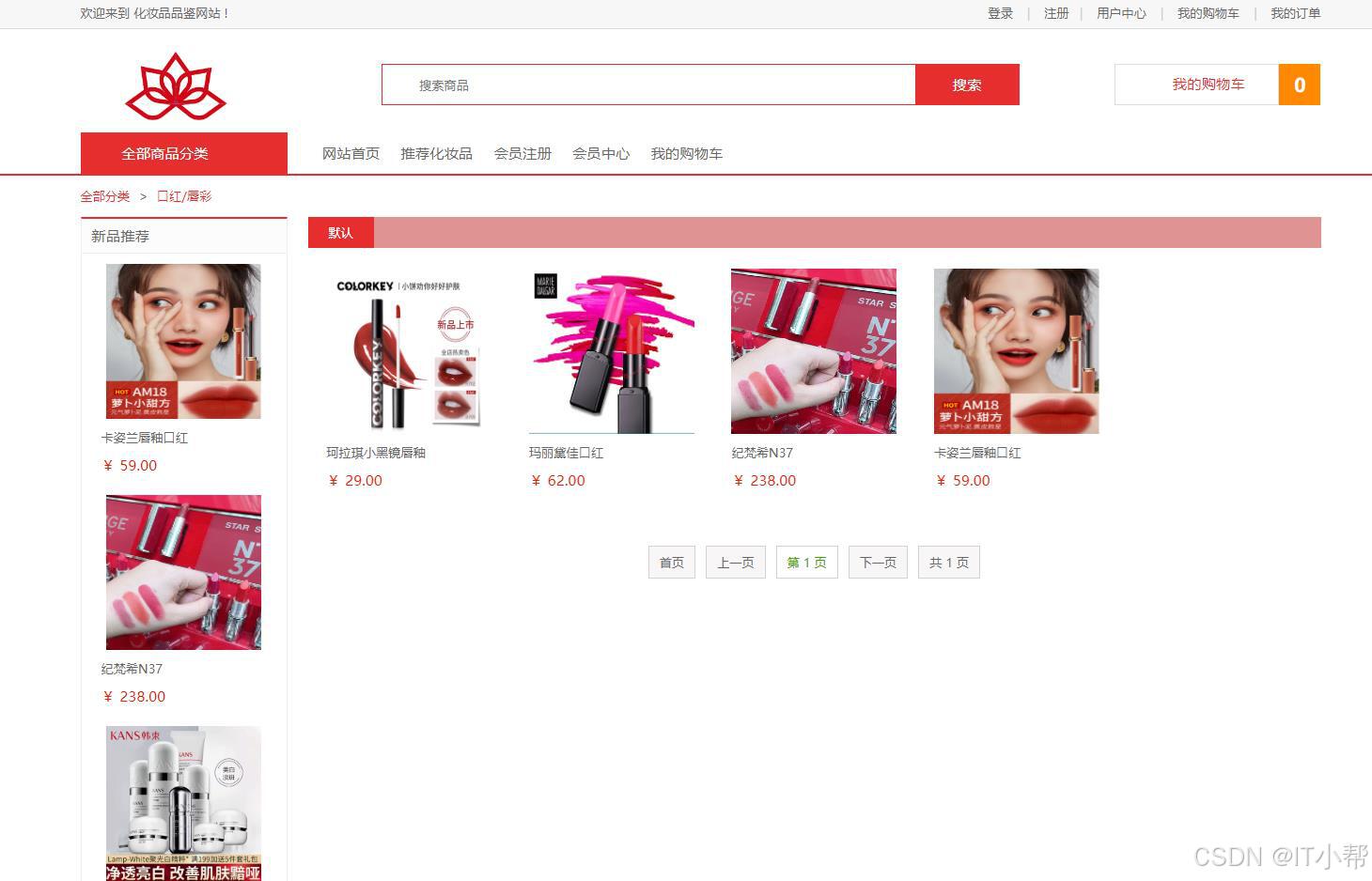Click the ¥ 62.00 price
This screenshot has height=881, width=1372.
[558, 480]
